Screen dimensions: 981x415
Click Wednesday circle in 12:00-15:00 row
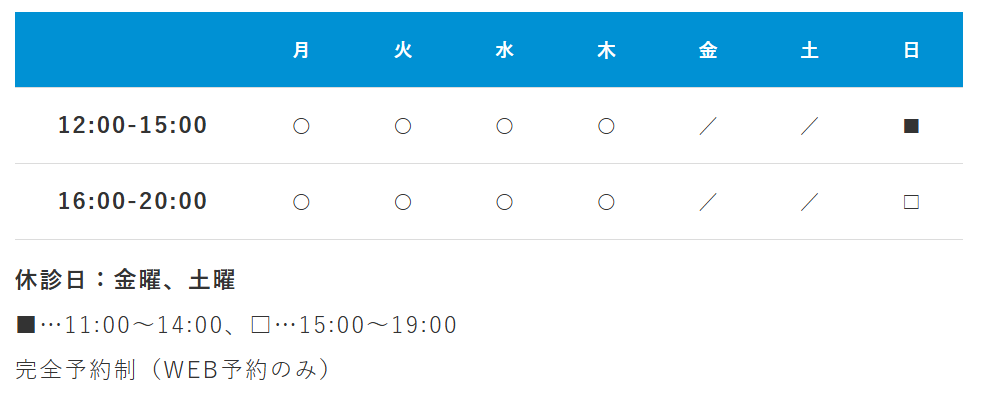[x=505, y=126]
